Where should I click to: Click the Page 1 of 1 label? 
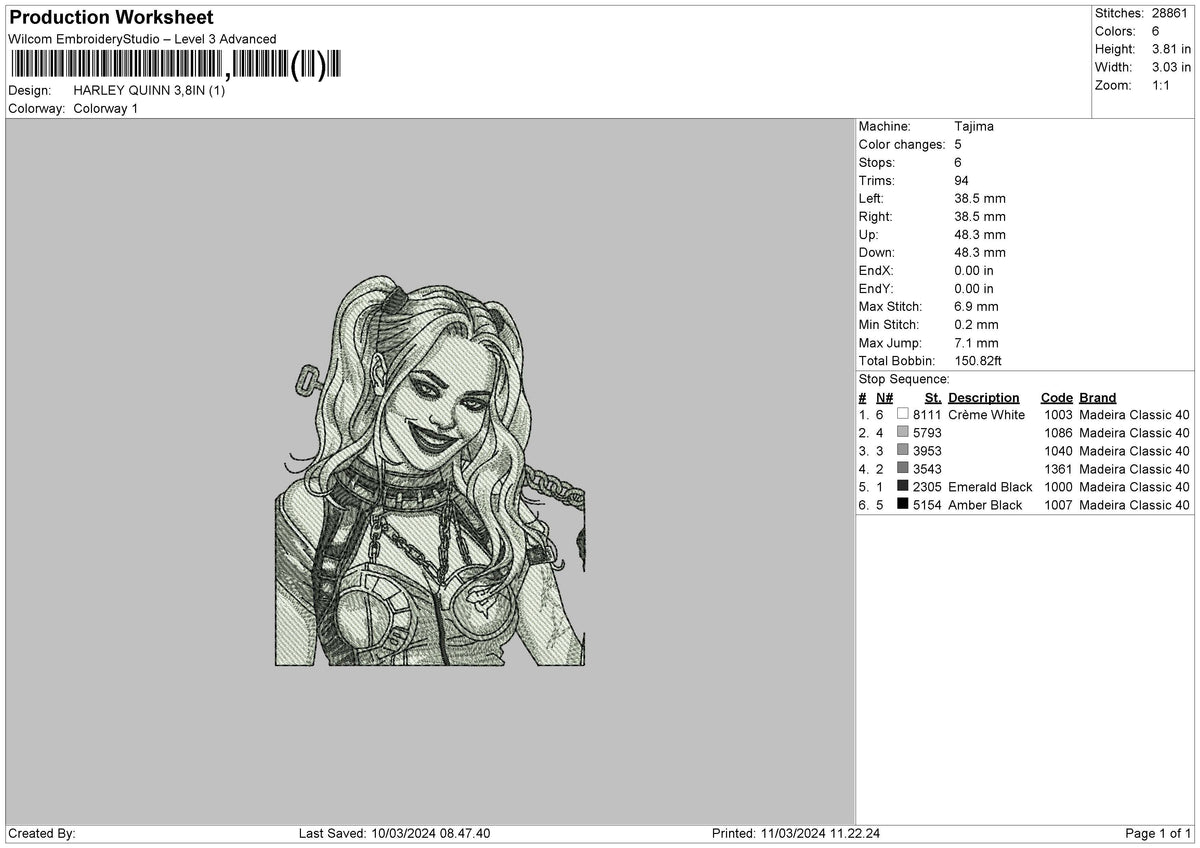(x=1159, y=834)
